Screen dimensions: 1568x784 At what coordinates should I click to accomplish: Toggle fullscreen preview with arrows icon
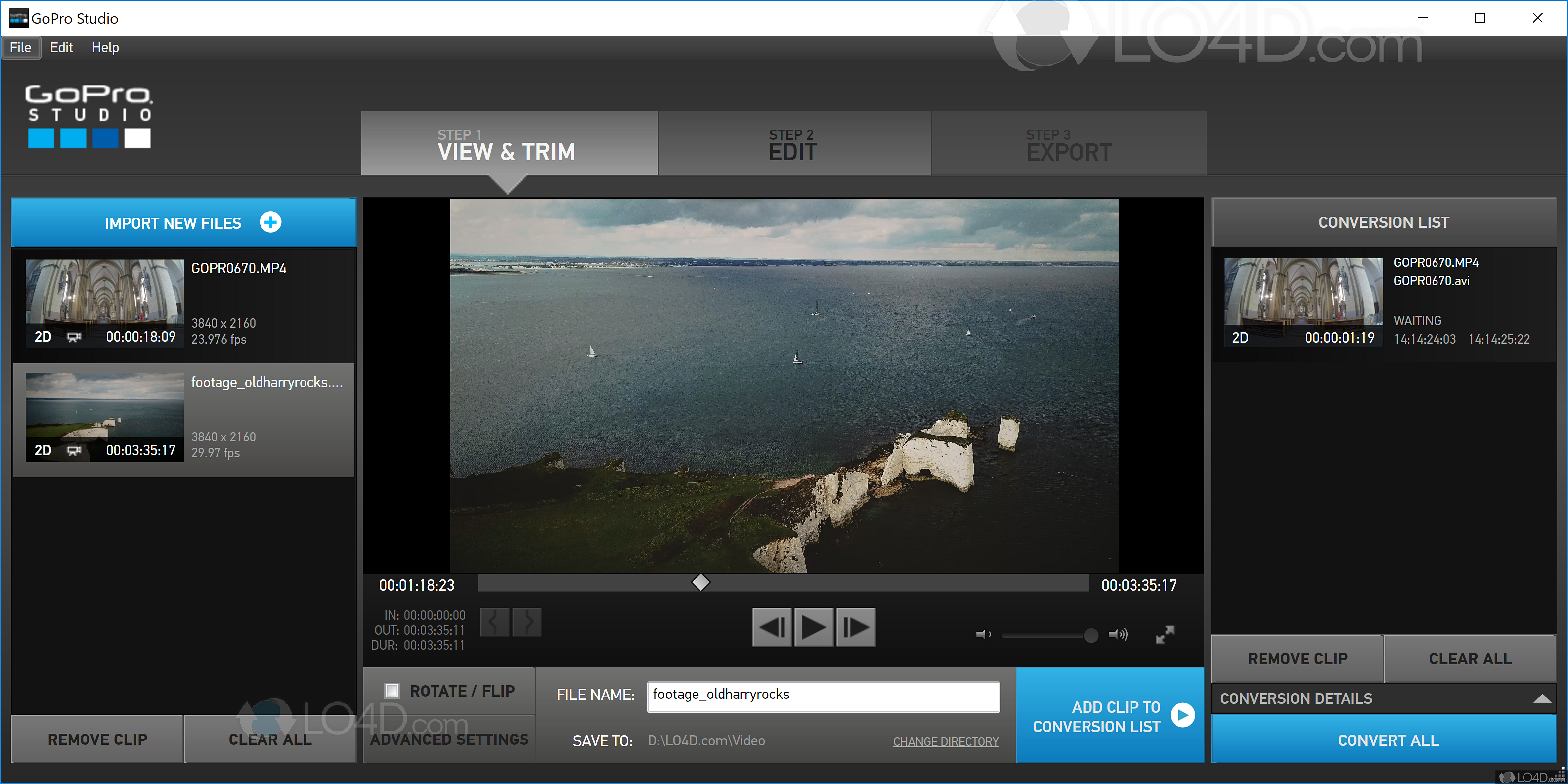click(x=1165, y=635)
